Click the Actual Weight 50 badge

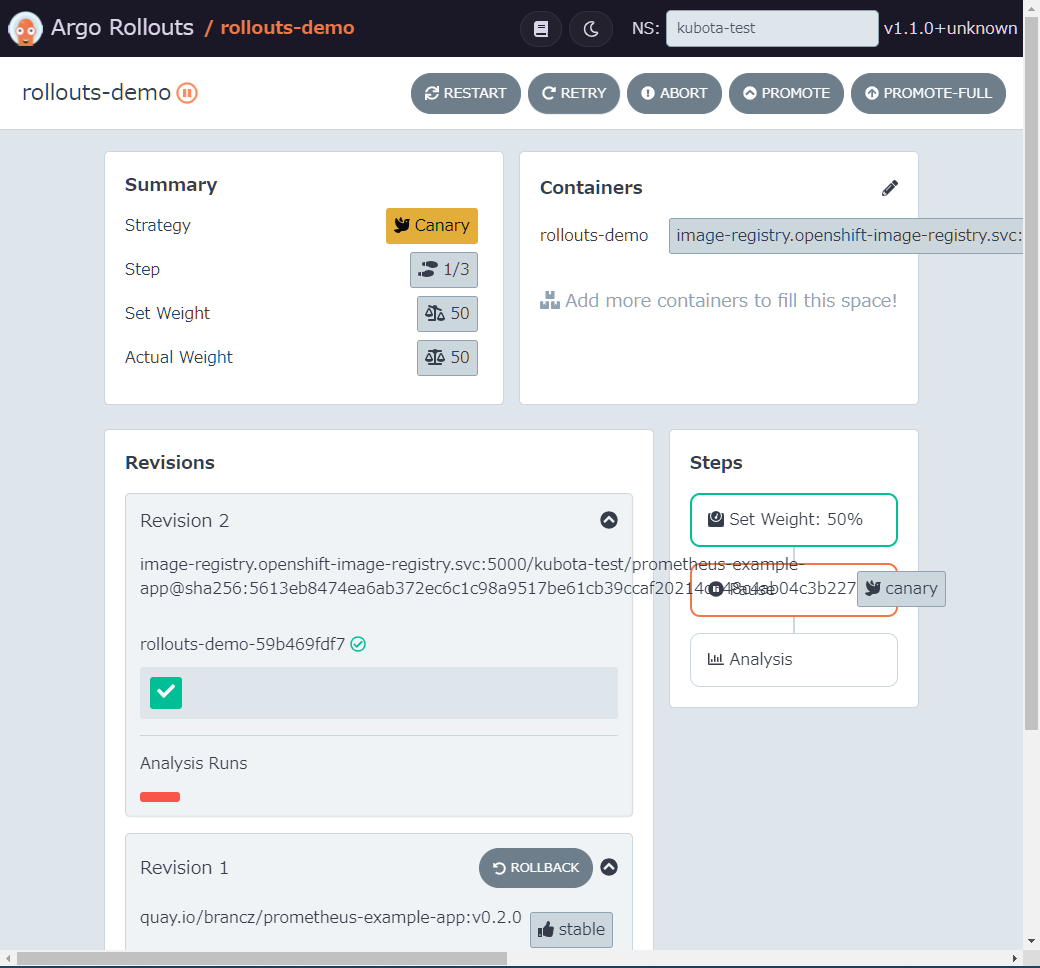(447, 358)
